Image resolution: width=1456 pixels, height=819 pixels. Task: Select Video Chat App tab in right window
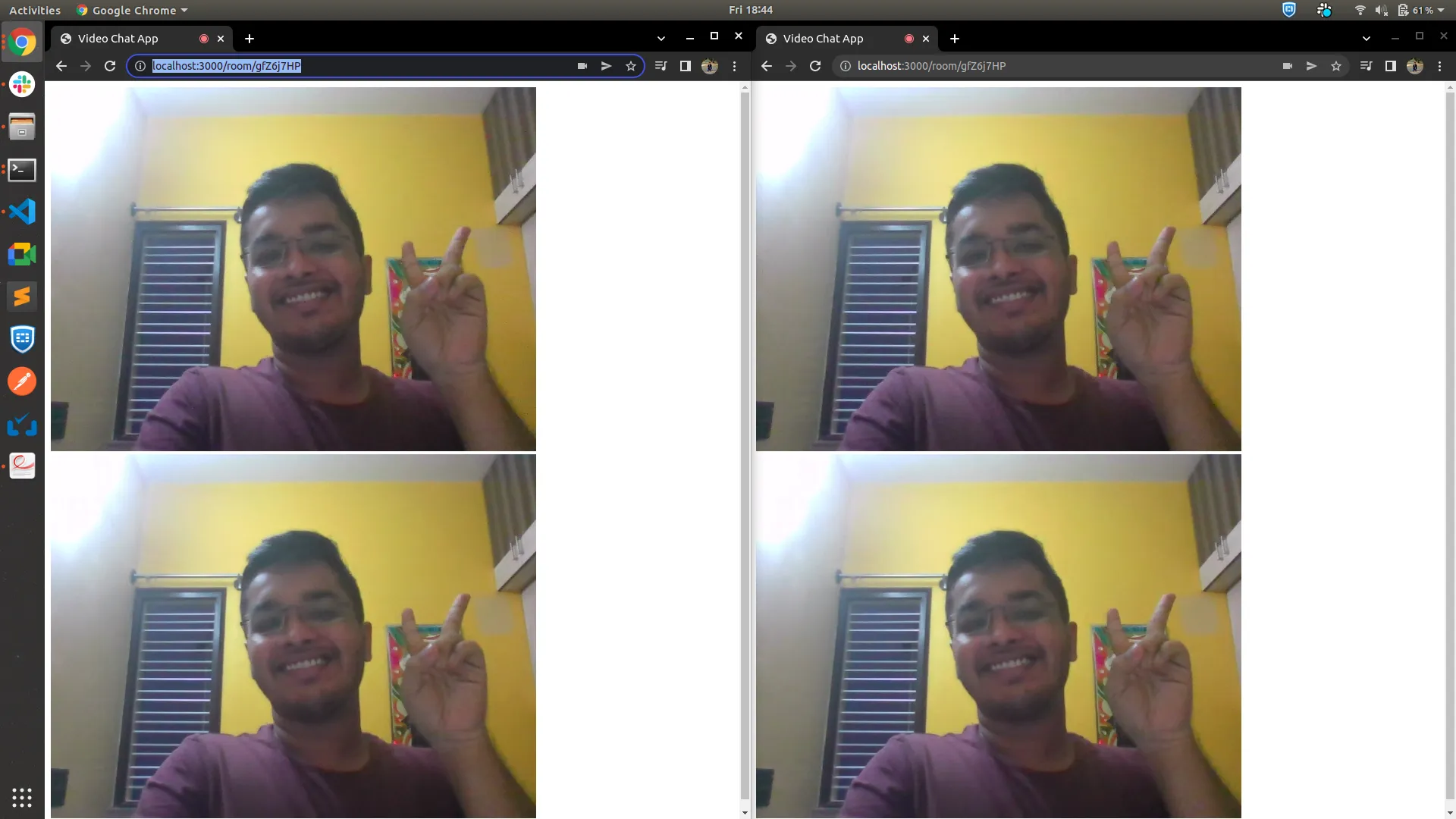click(847, 38)
